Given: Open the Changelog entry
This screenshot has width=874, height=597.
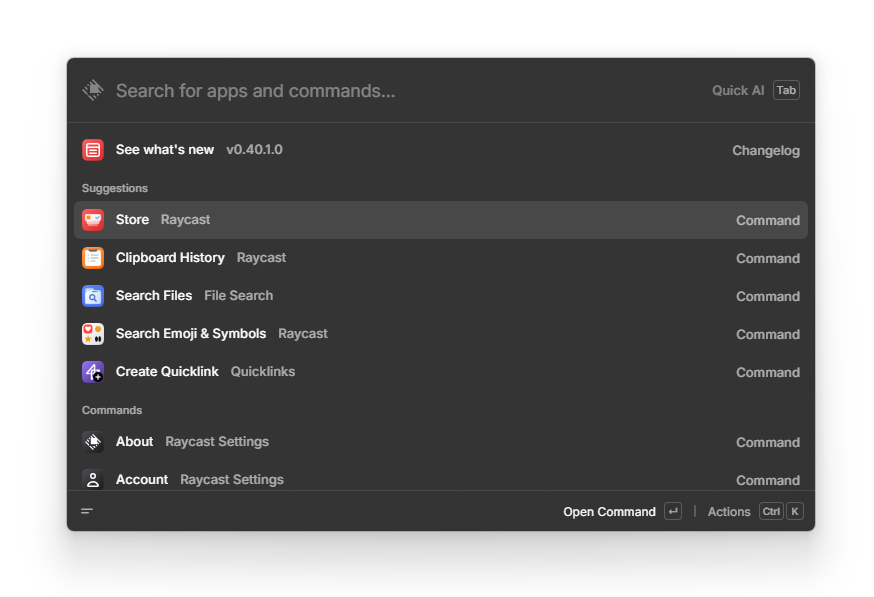Looking at the screenshot, I should pyautogui.click(x=766, y=150).
